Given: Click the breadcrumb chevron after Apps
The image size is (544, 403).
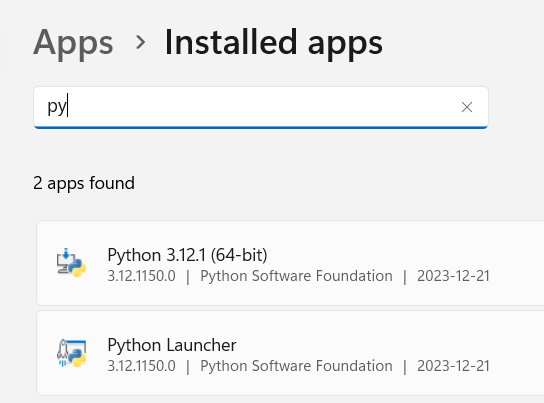Looking at the screenshot, I should [141, 42].
